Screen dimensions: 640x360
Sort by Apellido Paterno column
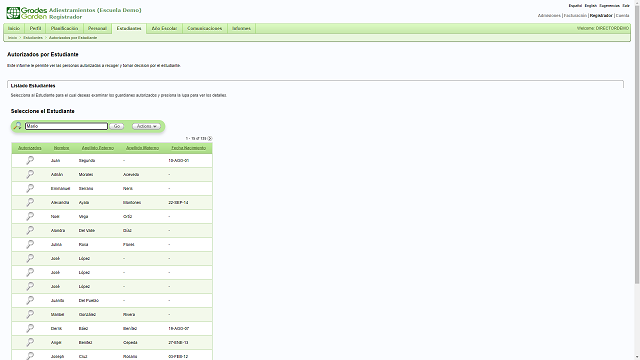[x=98, y=148]
